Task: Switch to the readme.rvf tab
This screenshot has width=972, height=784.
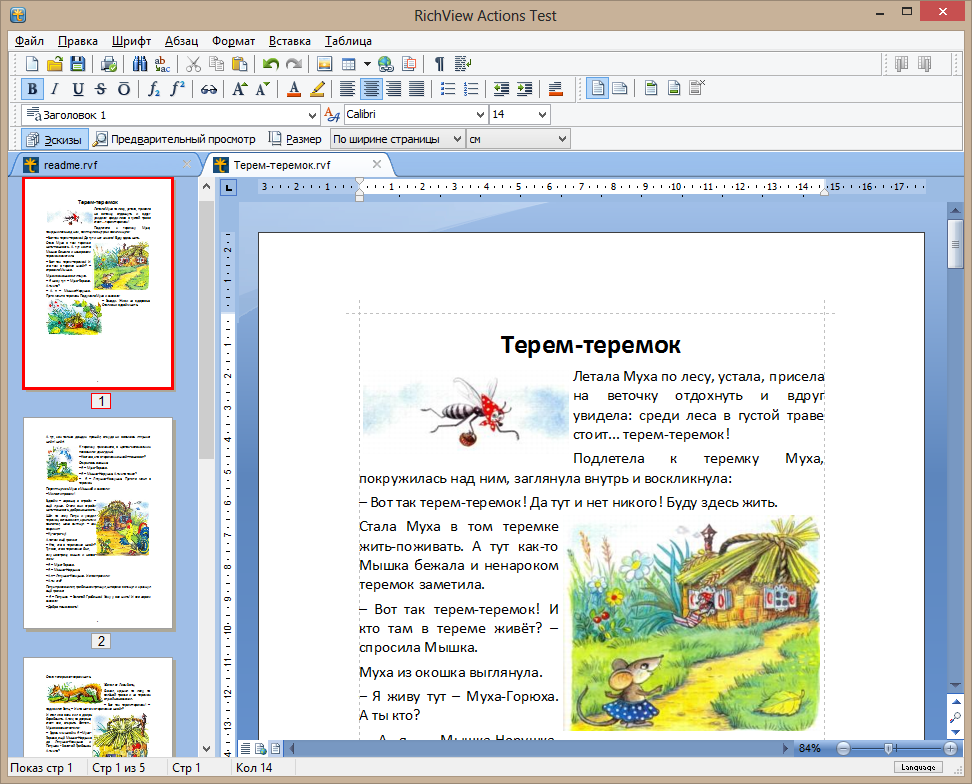Action: [70, 164]
